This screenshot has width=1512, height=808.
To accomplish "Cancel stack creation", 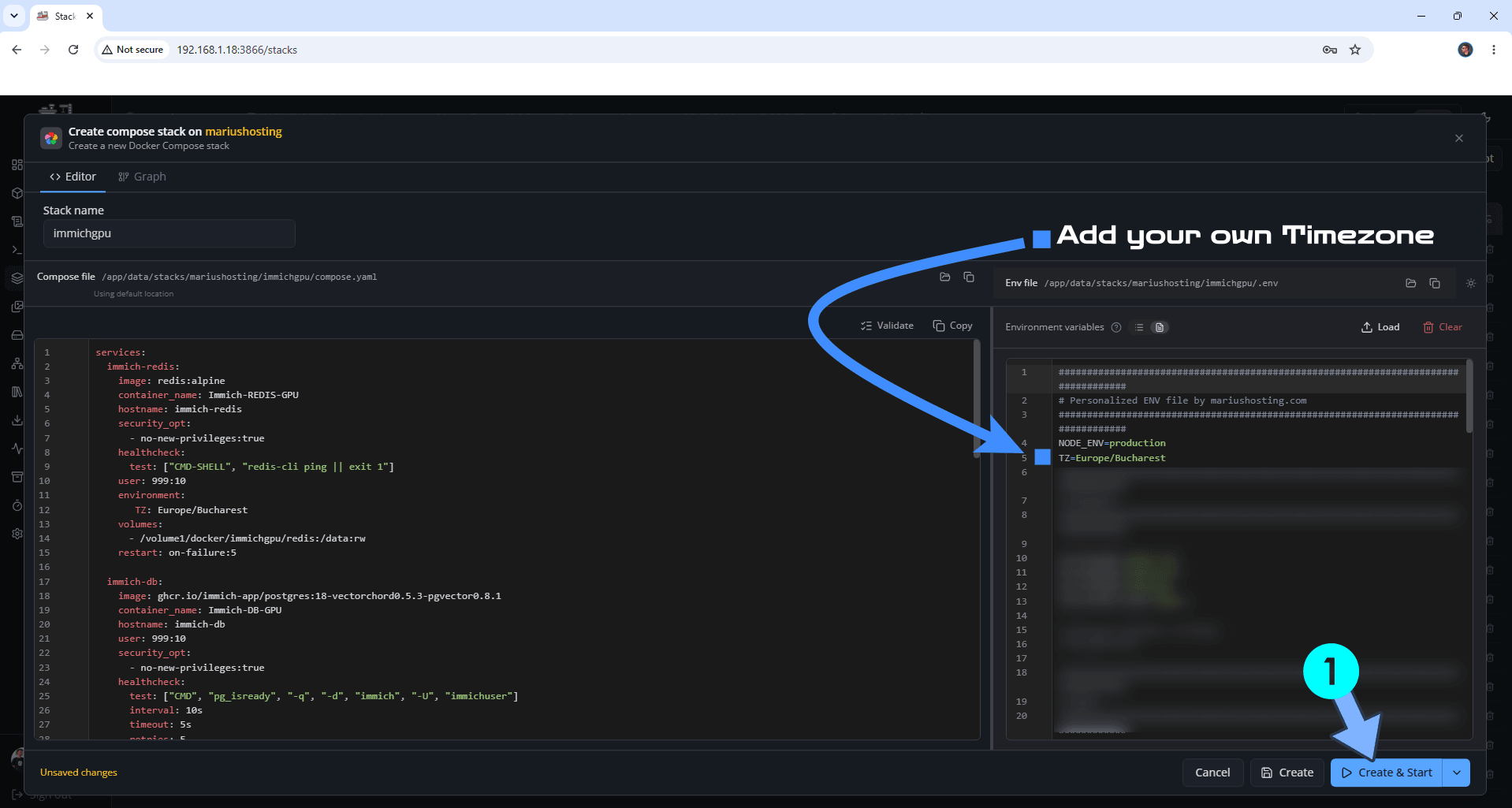I will [x=1212, y=773].
